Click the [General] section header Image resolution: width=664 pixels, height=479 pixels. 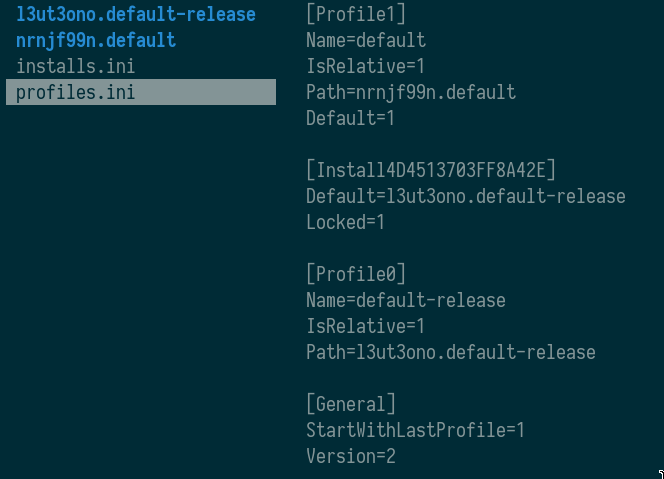(351, 404)
